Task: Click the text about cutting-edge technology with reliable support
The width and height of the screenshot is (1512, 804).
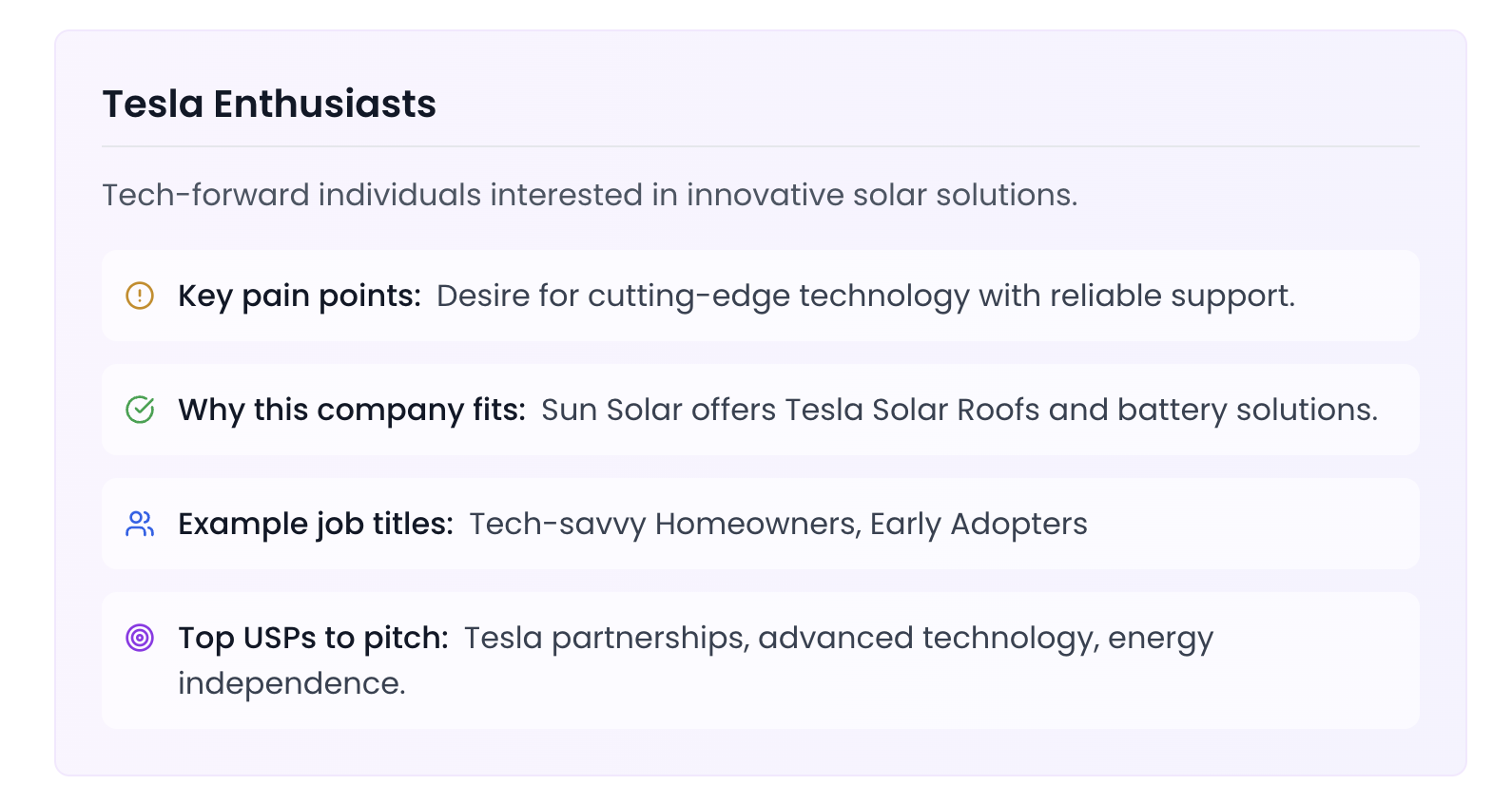Action: pos(865,297)
